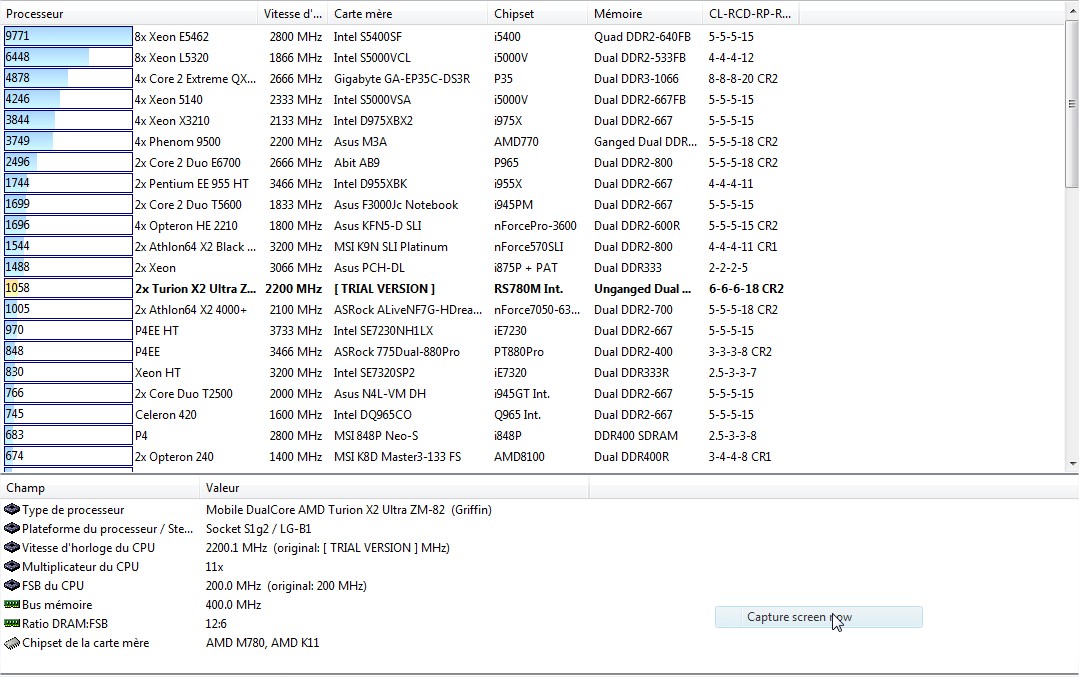The image size is (1079, 677).
Task: Click the memory icon beside Ratio DRAM:FSB
Action: click(x=12, y=623)
